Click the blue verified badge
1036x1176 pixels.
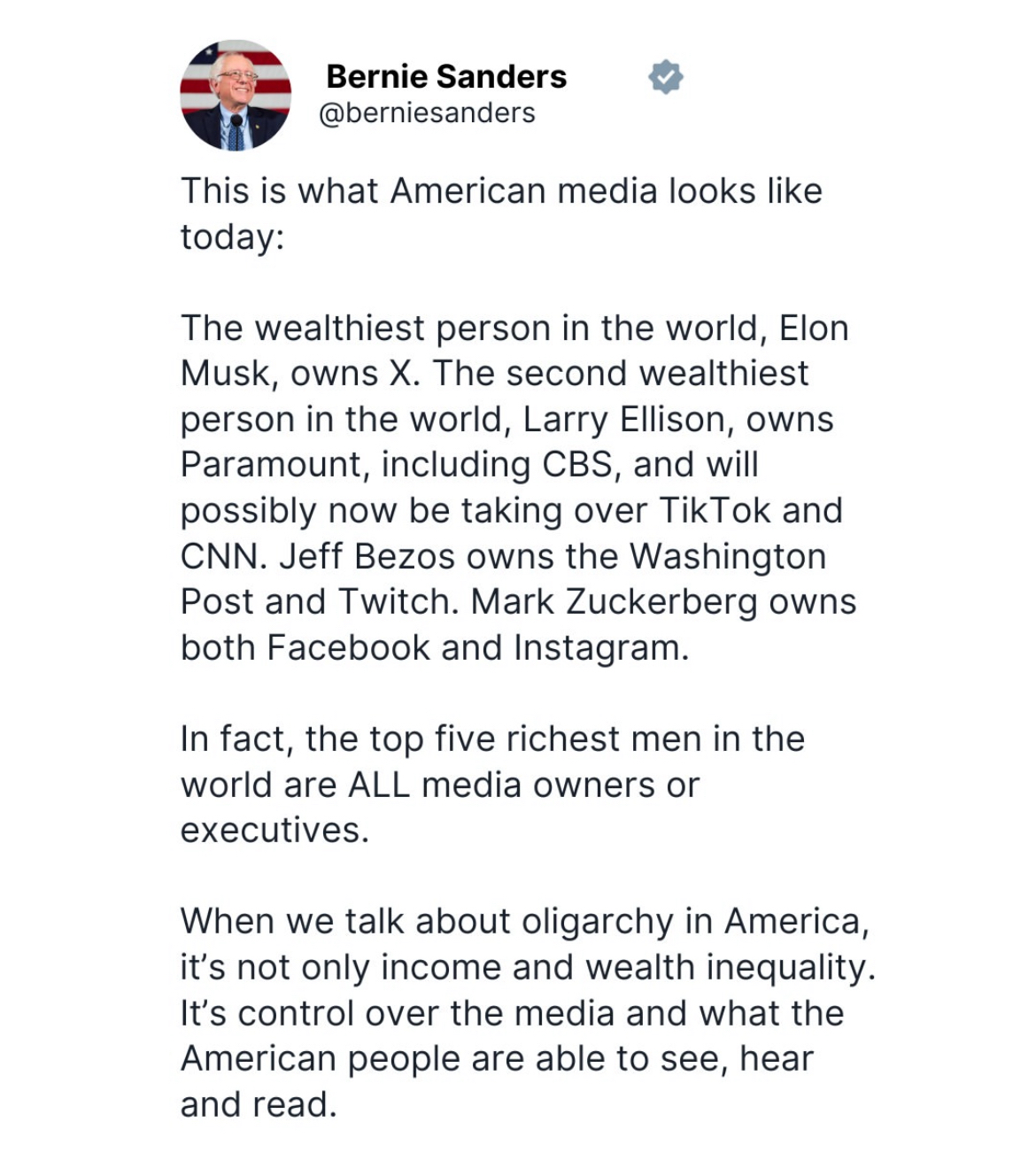pyautogui.click(x=666, y=77)
